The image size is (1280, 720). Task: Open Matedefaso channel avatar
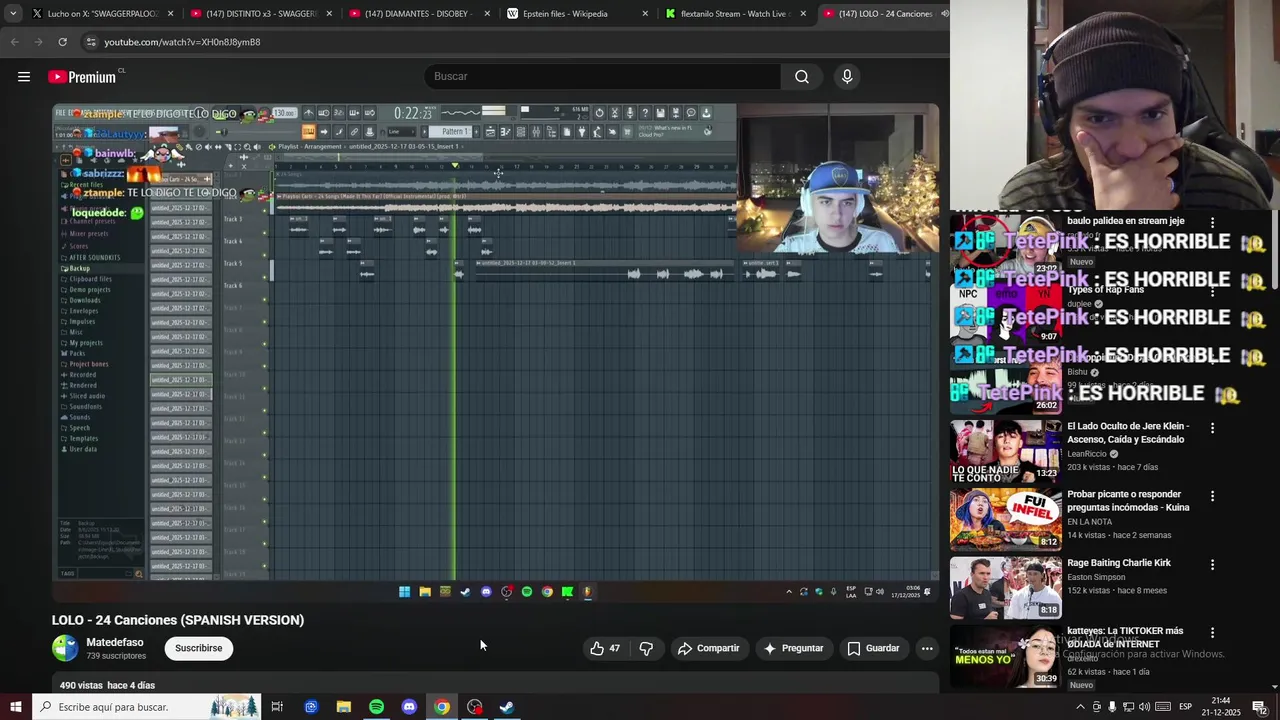pyautogui.click(x=65, y=648)
